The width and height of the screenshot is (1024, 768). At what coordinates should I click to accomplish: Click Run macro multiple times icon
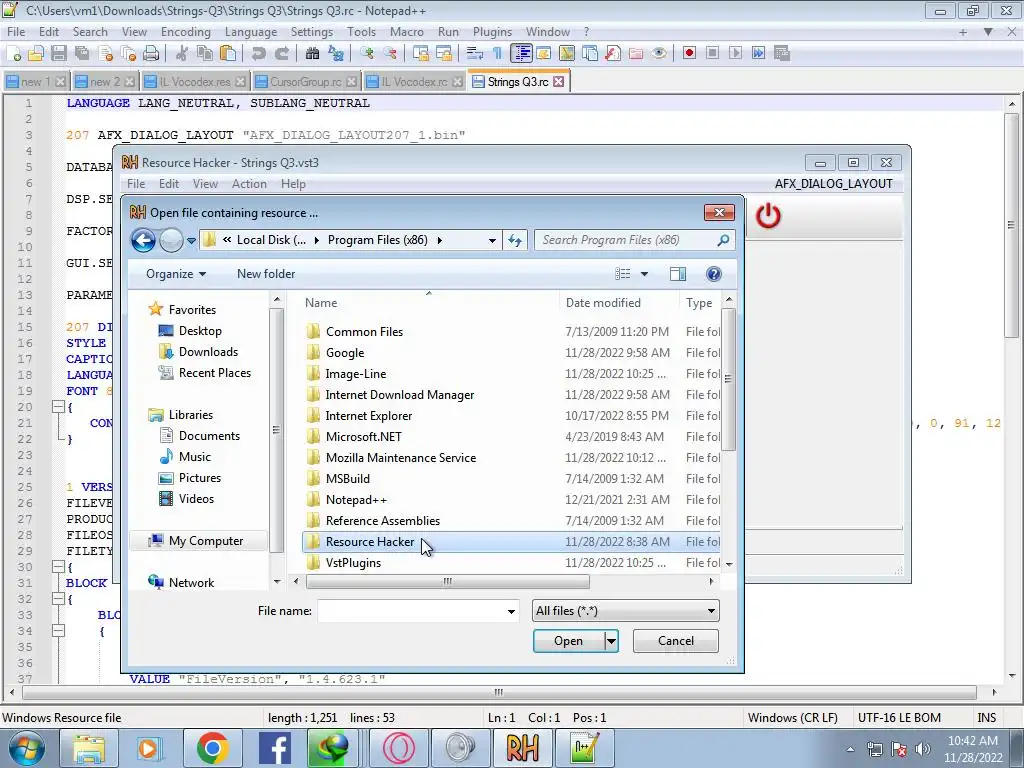[758, 54]
